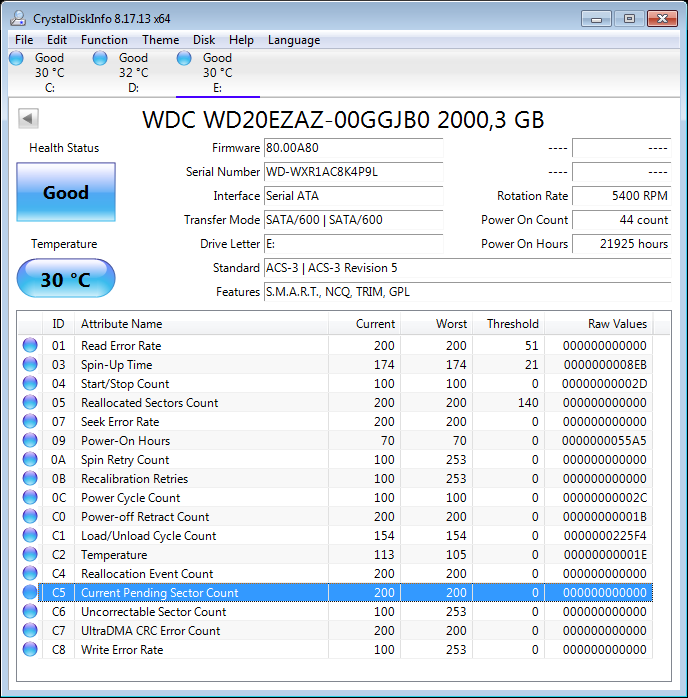This screenshot has height=698, width=688.
Task: Click the status orb on Uncorrectable Sector Count row
Action: coord(30,611)
